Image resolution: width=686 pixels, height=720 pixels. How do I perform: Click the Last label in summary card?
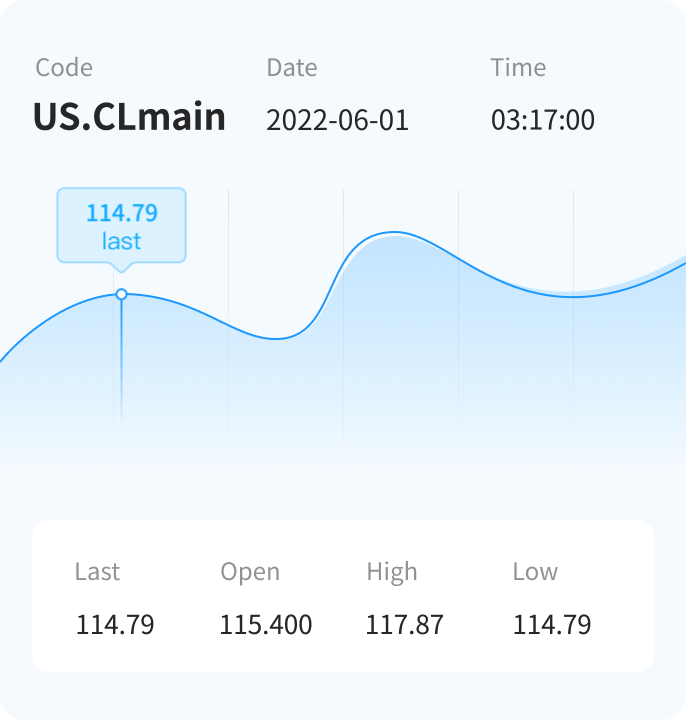[x=97, y=572]
